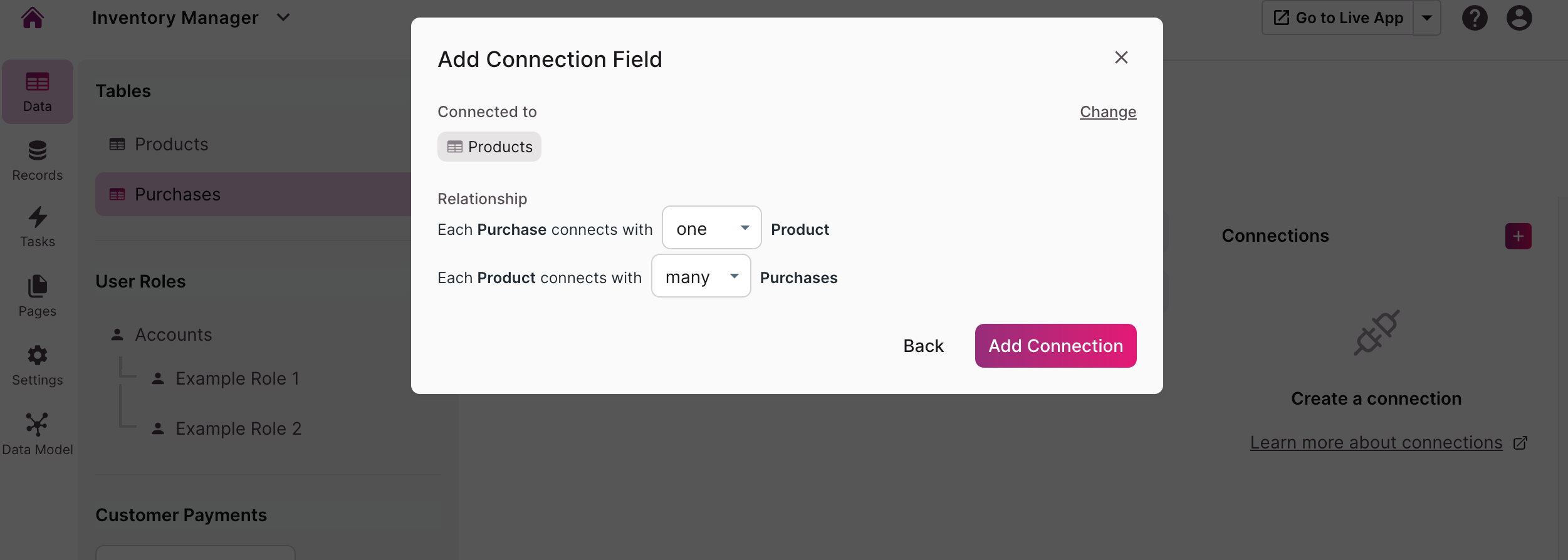This screenshot has width=1568, height=560.
Task: Open the Tasks lightning bolt section
Action: [38, 227]
